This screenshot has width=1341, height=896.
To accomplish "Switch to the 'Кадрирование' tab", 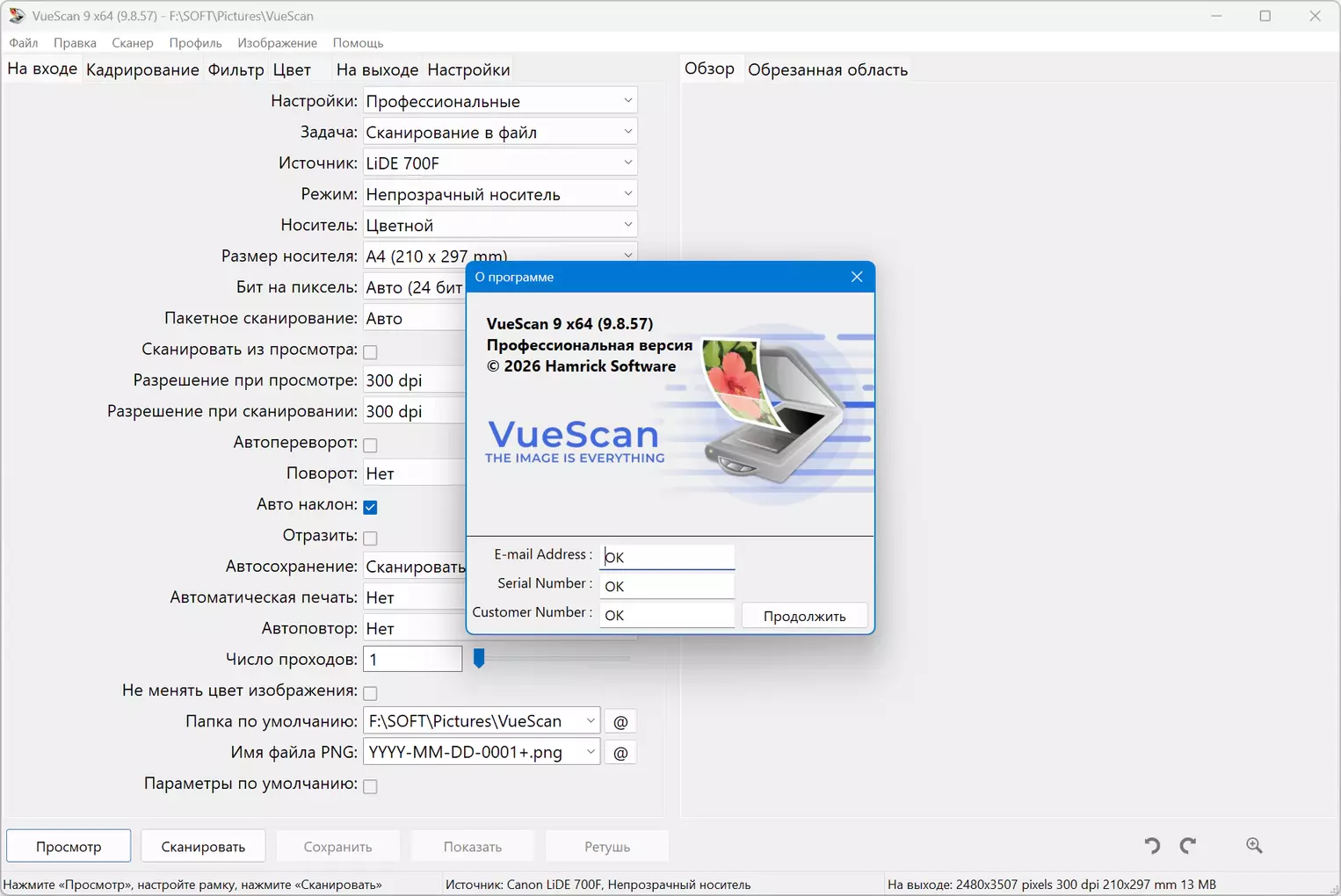I will (142, 69).
